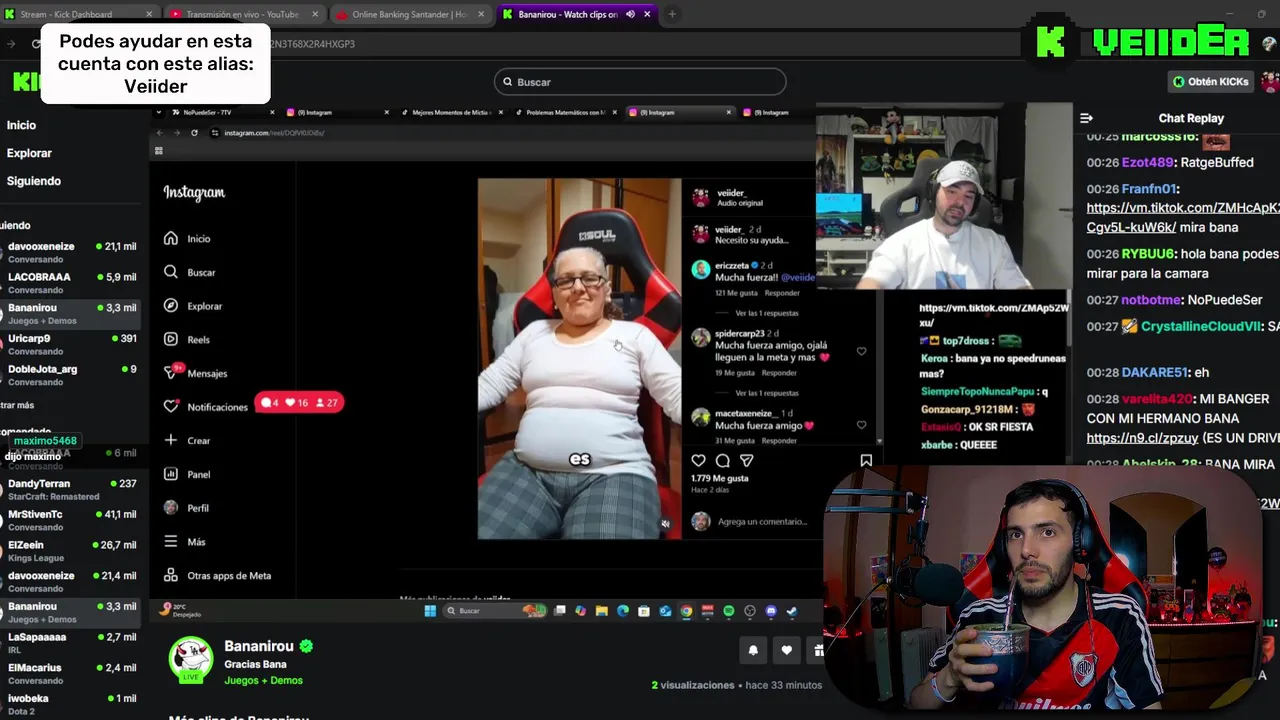Open the Juegos + Demos category link

pos(263,680)
